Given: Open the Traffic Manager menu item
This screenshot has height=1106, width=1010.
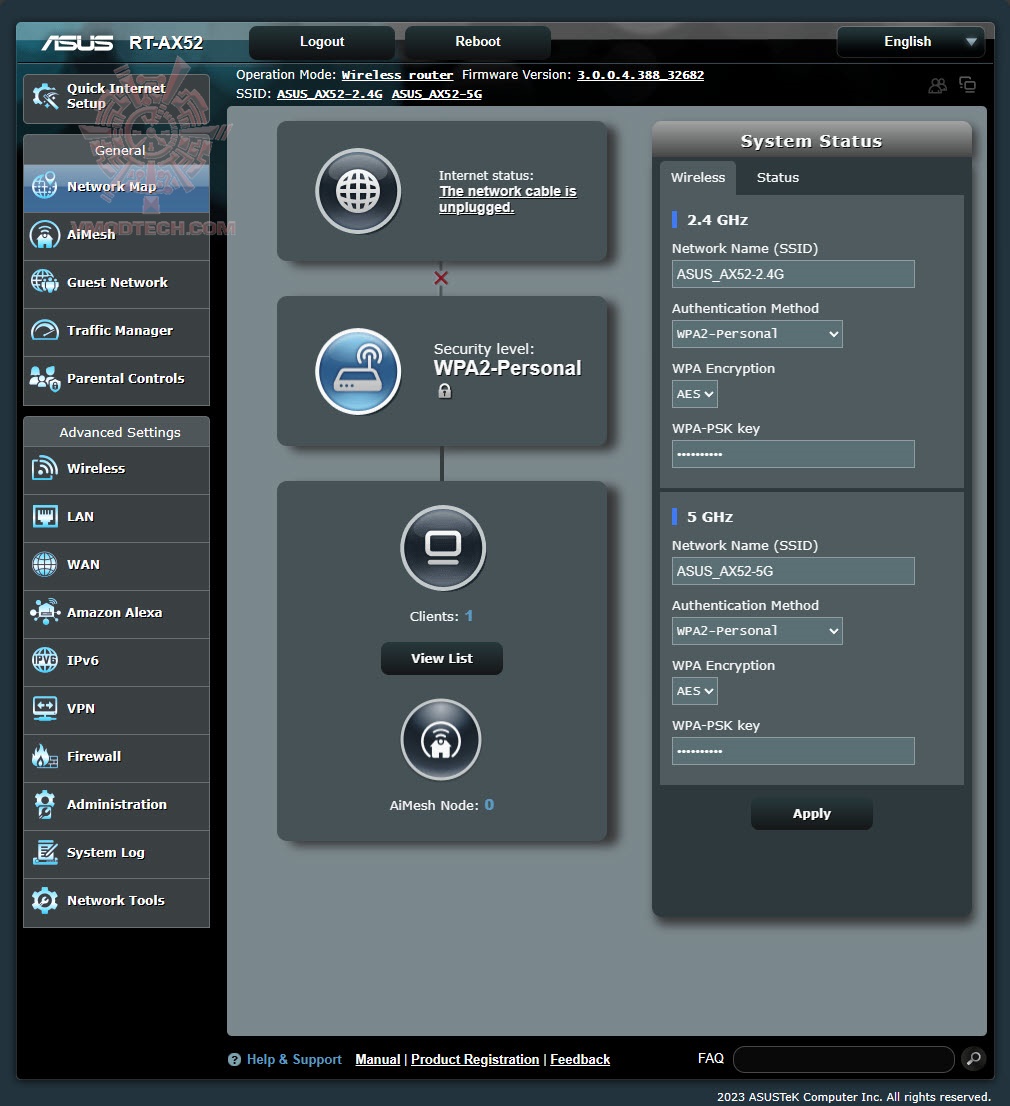Looking at the screenshot, I should [x=116, y=331].
